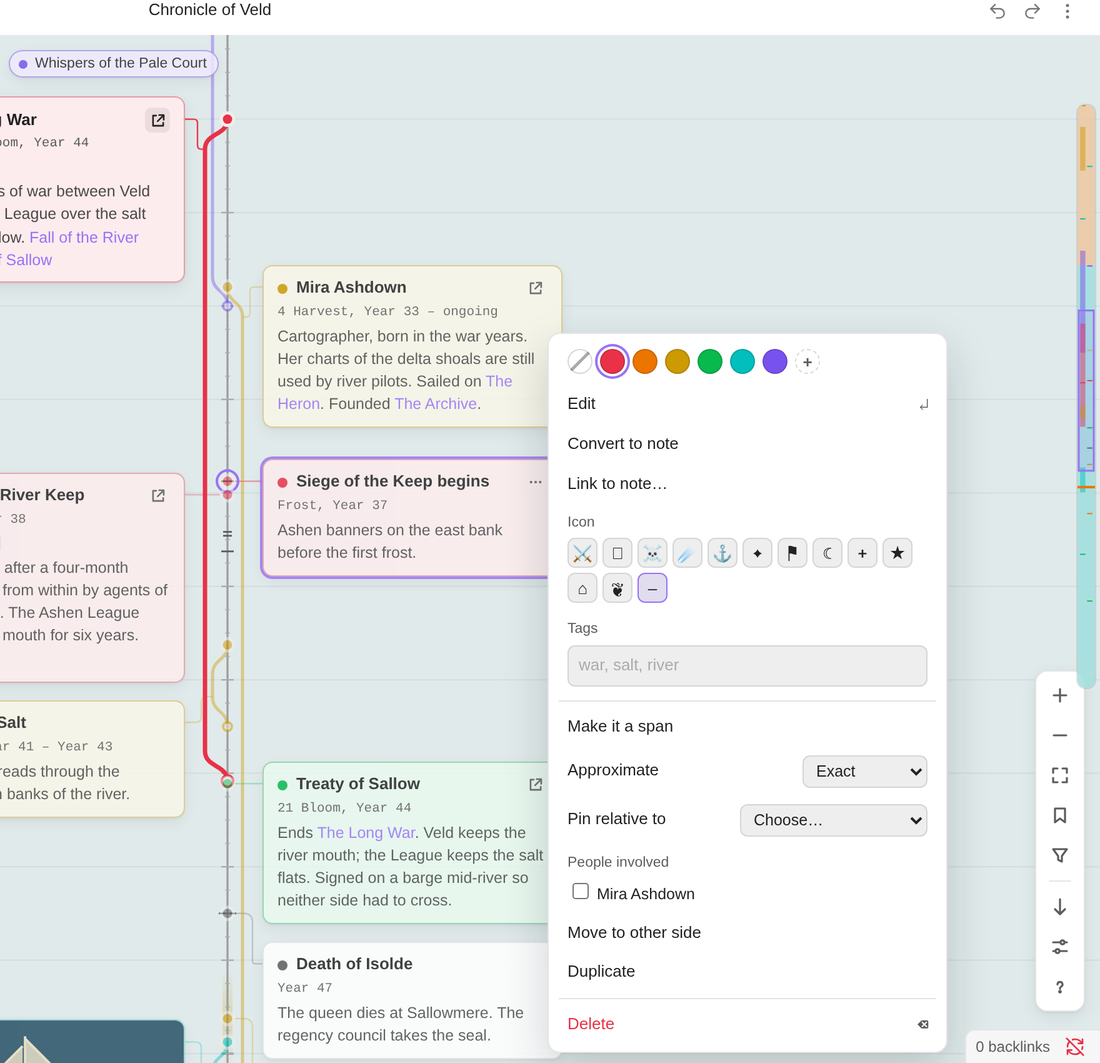Open The Archive link
Screen dimensions: 1100x1063
point(436,404)
